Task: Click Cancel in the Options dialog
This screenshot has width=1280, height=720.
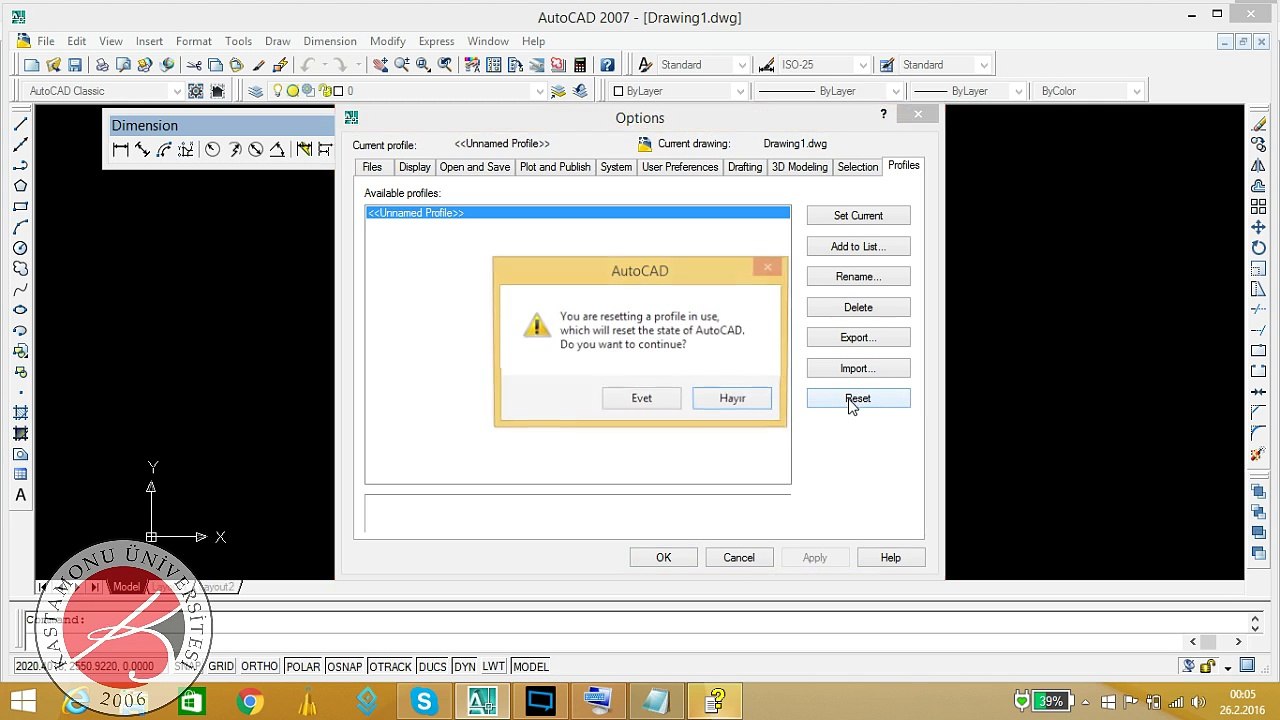Action: [739, 558]
